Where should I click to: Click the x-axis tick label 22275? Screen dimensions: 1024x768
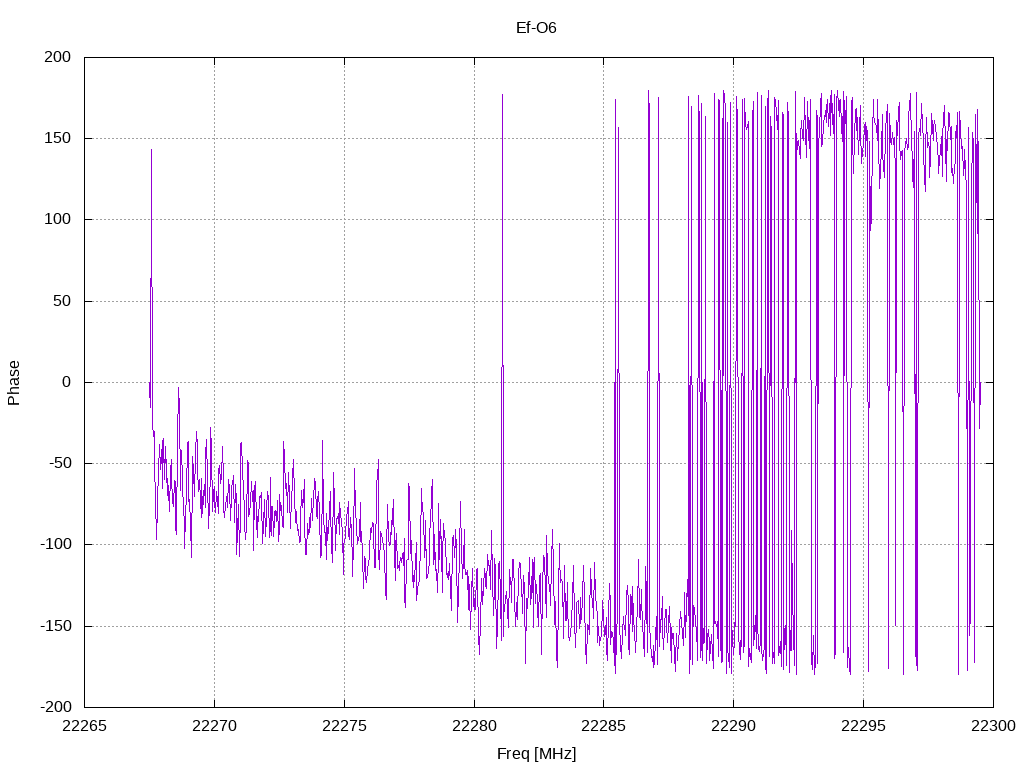coord(344,726)
